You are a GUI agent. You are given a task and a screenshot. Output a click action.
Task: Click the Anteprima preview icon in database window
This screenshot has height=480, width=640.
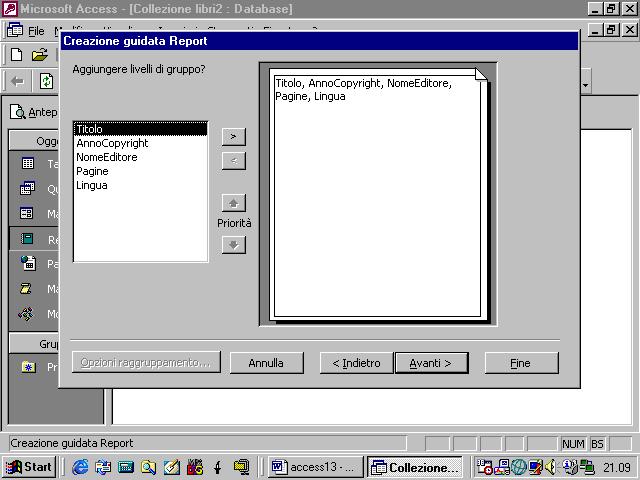pos(18,112)
